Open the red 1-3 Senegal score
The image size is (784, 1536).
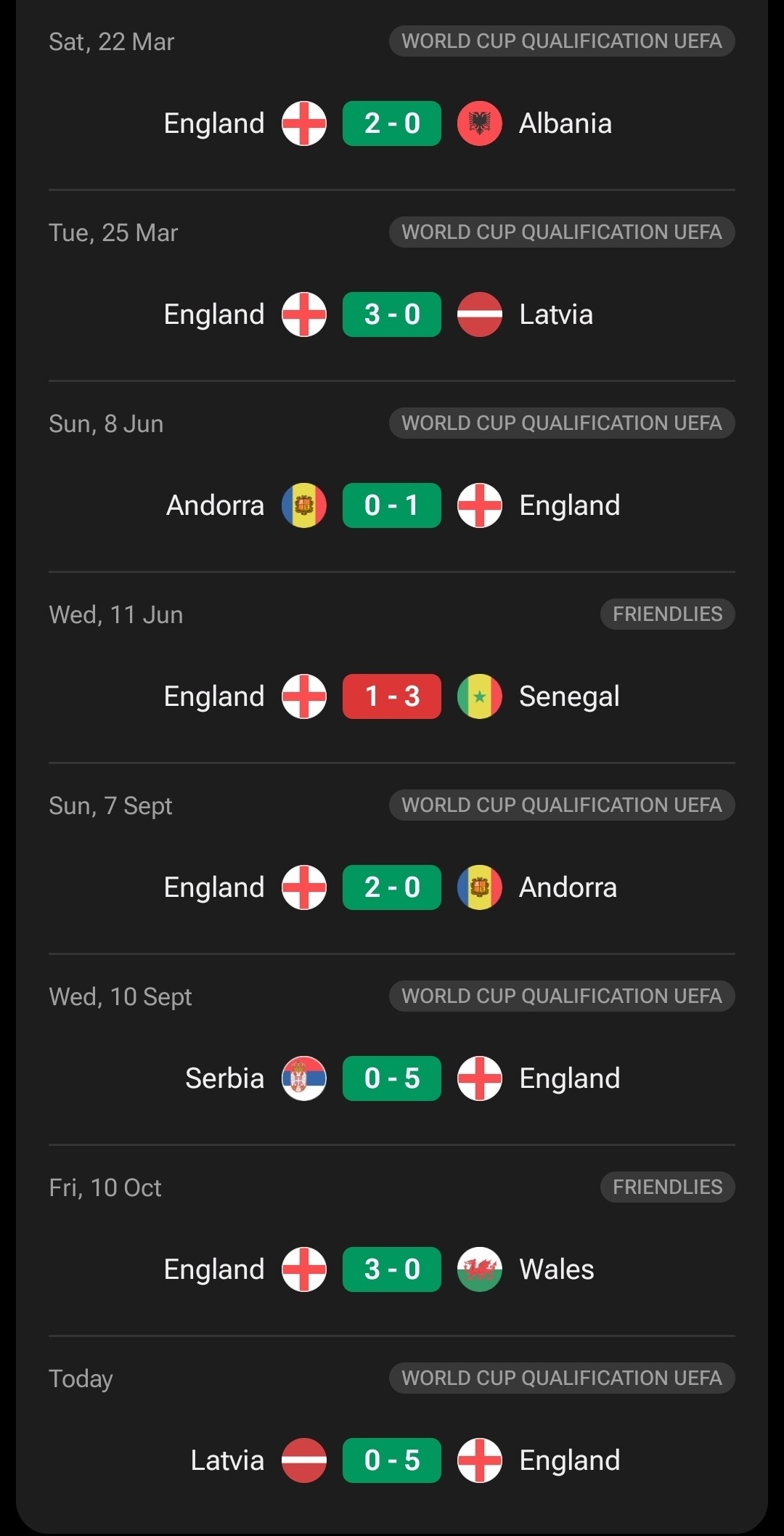coord(392,696)
